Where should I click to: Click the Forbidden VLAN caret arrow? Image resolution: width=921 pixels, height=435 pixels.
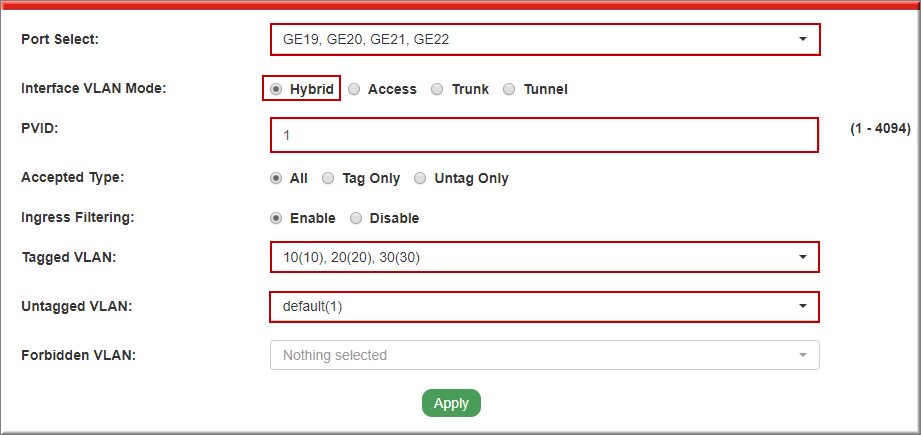click(802, 355)
